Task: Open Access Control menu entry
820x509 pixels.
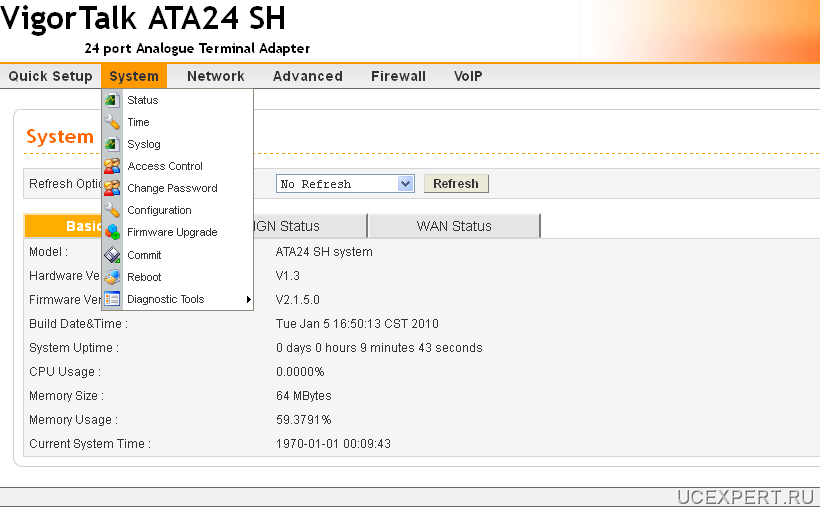Action: point(165,166)
